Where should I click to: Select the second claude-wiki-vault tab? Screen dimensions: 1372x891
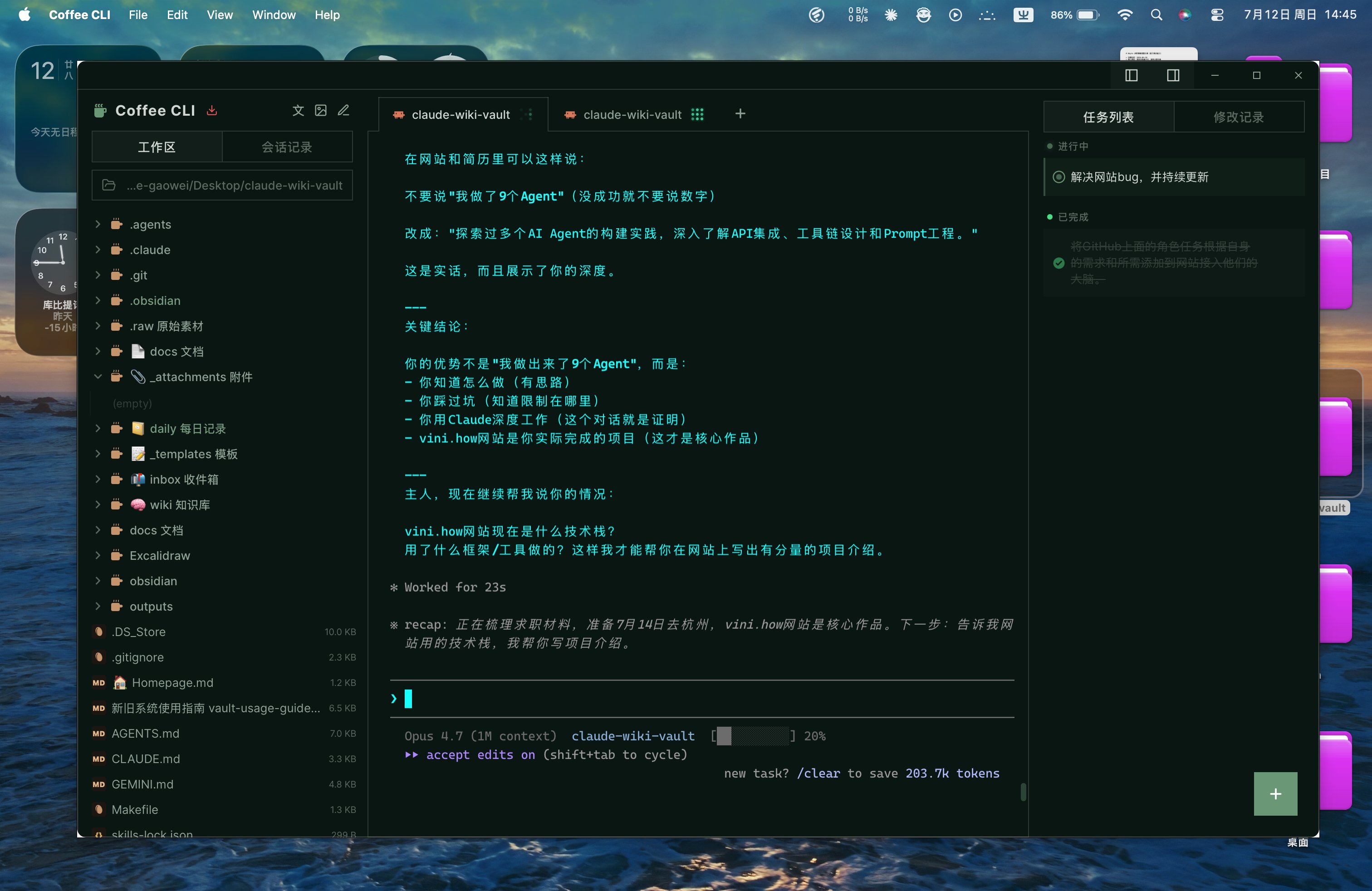tap(632, 114)
